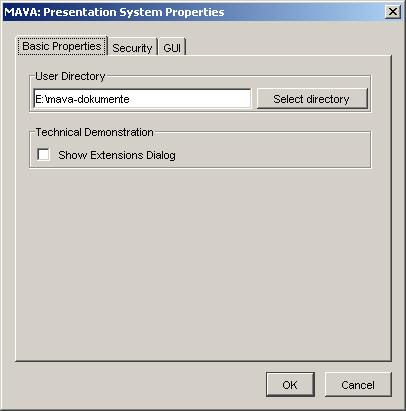Click the 'User Directory' group label
406x411 pixels.
[x=70, y=76]
